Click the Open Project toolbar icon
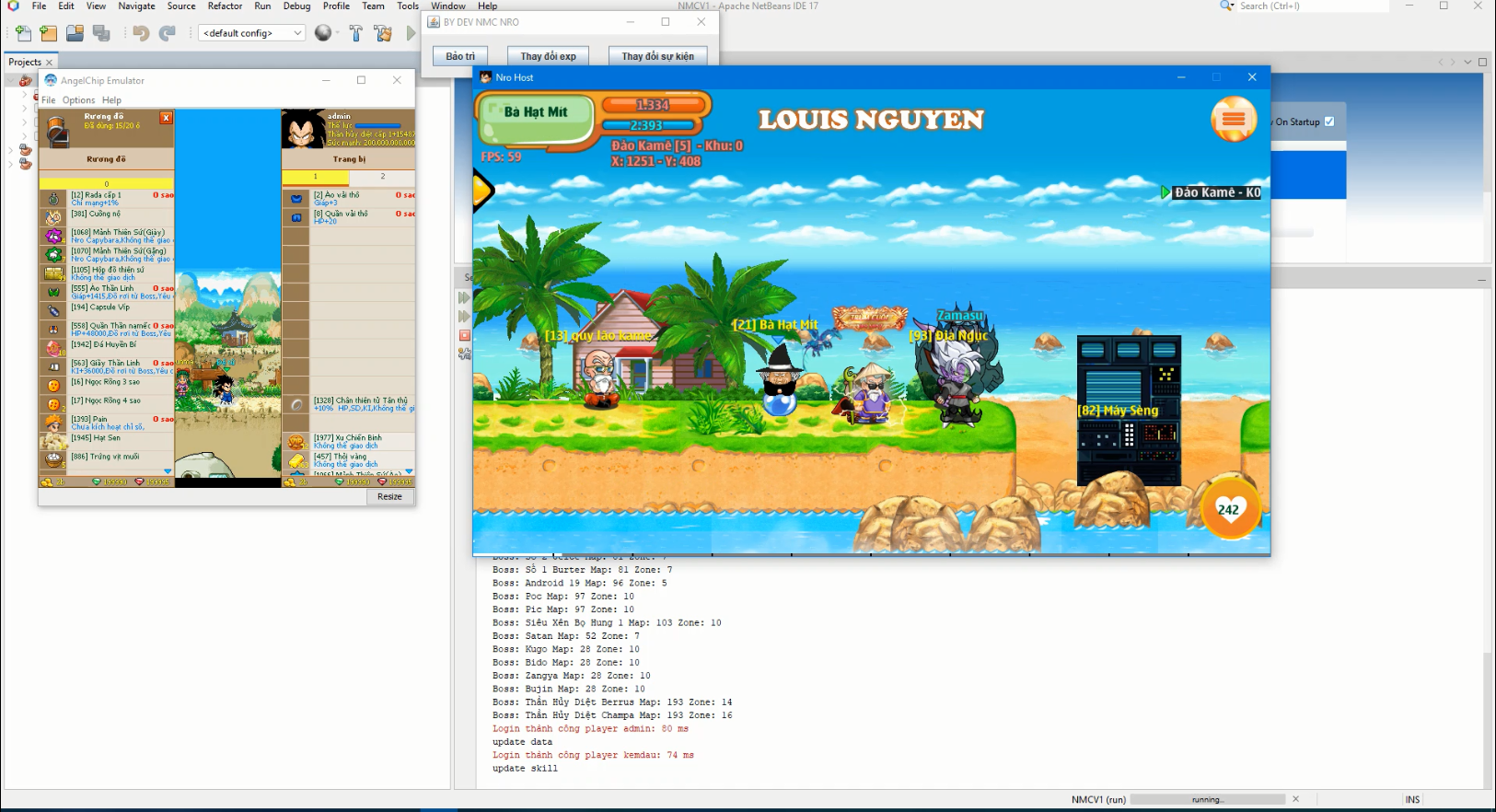 pyautogui.click(x=75, y=33)
